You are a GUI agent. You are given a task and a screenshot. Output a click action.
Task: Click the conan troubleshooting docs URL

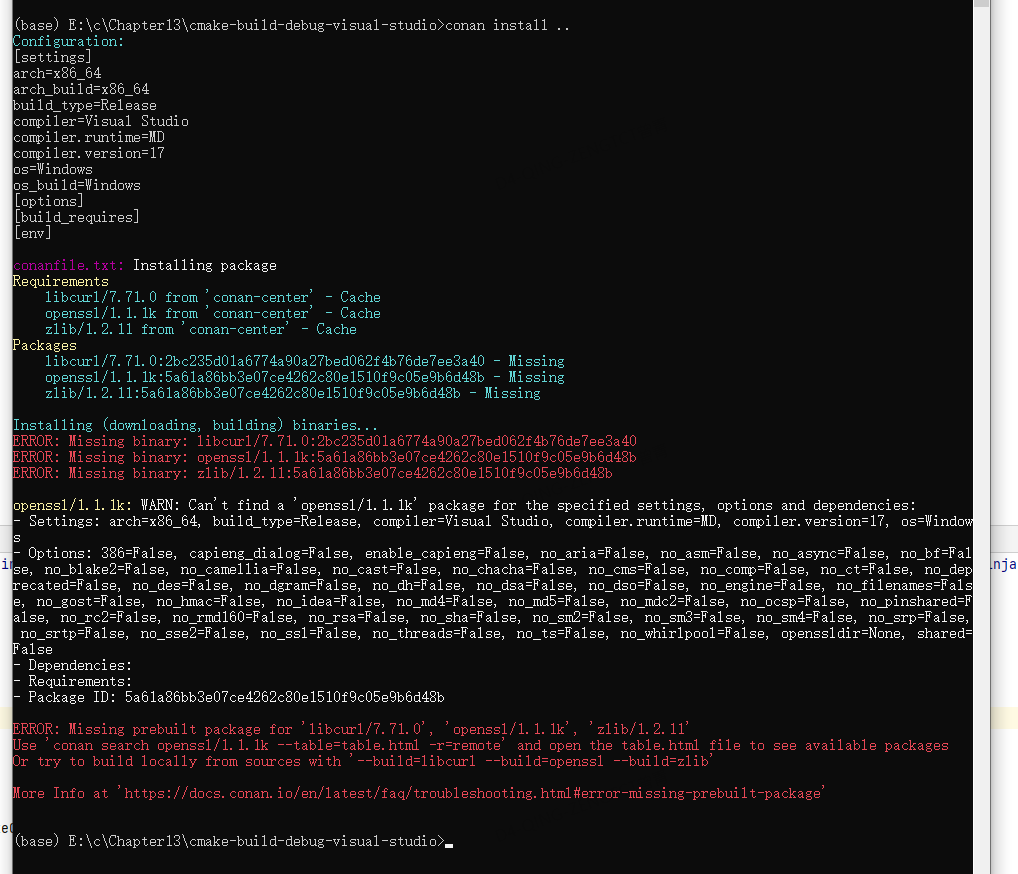(x=472, y=793)
